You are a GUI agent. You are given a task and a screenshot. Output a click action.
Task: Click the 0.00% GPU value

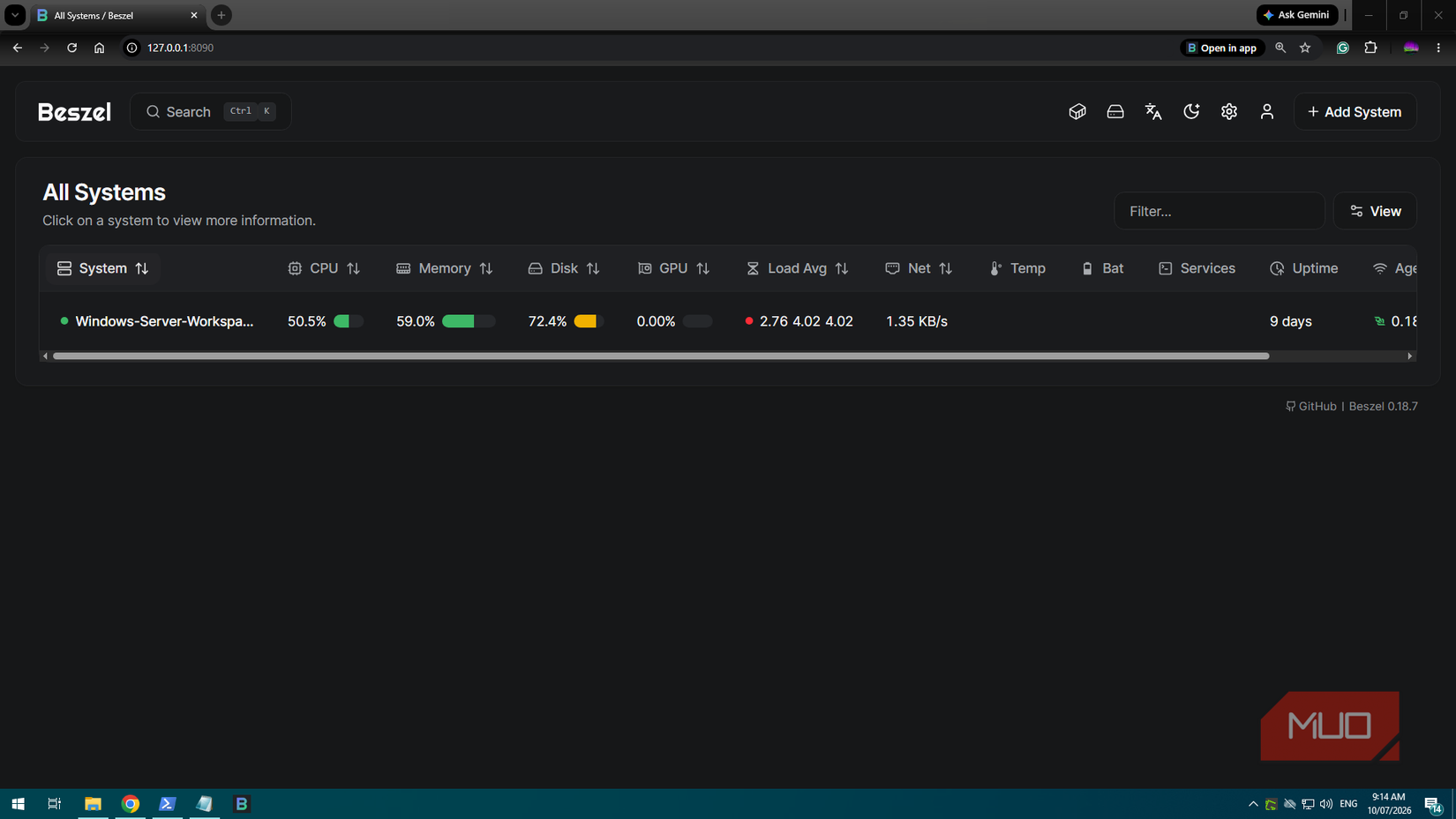click(x=656, y=321)
